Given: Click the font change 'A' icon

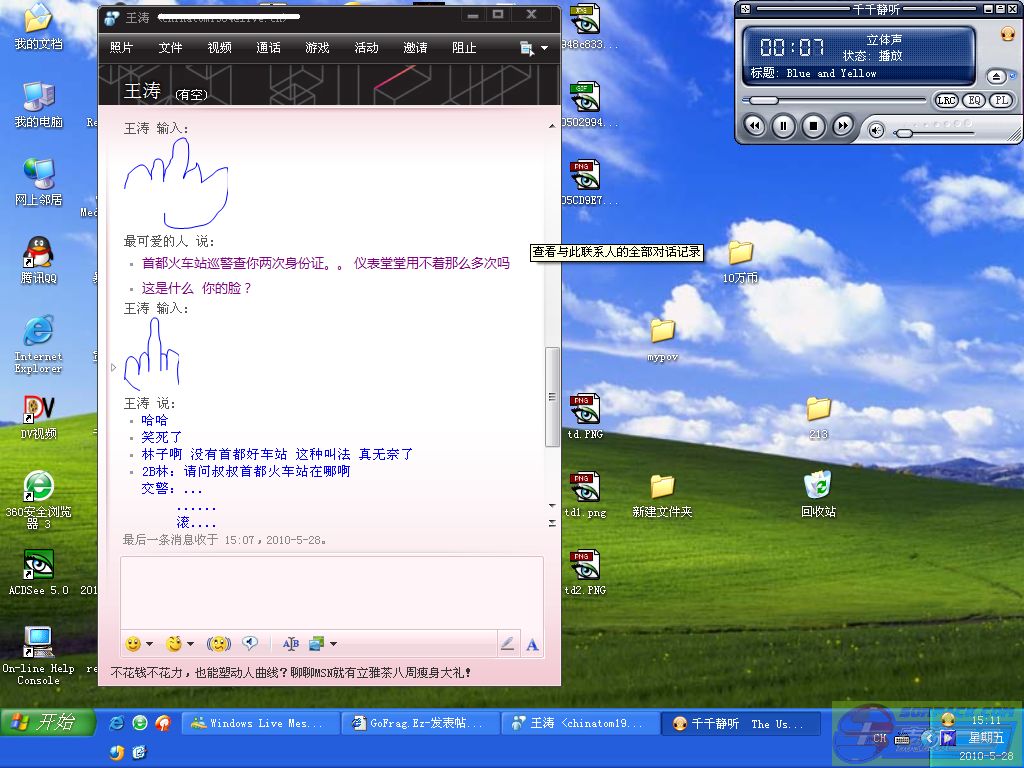Looking at the screenshot, I should [x=532, y=645].
